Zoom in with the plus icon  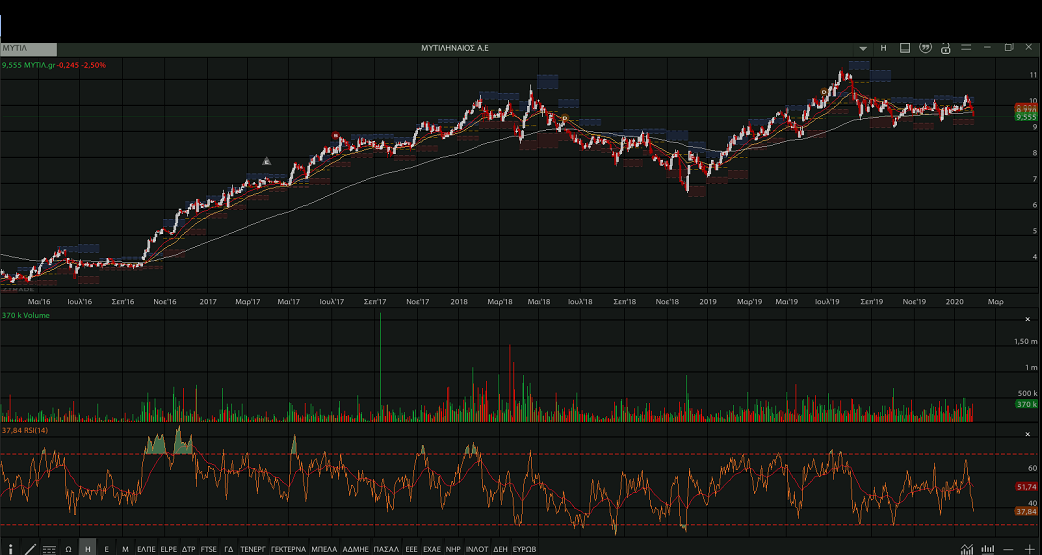tap(1030, 548)
